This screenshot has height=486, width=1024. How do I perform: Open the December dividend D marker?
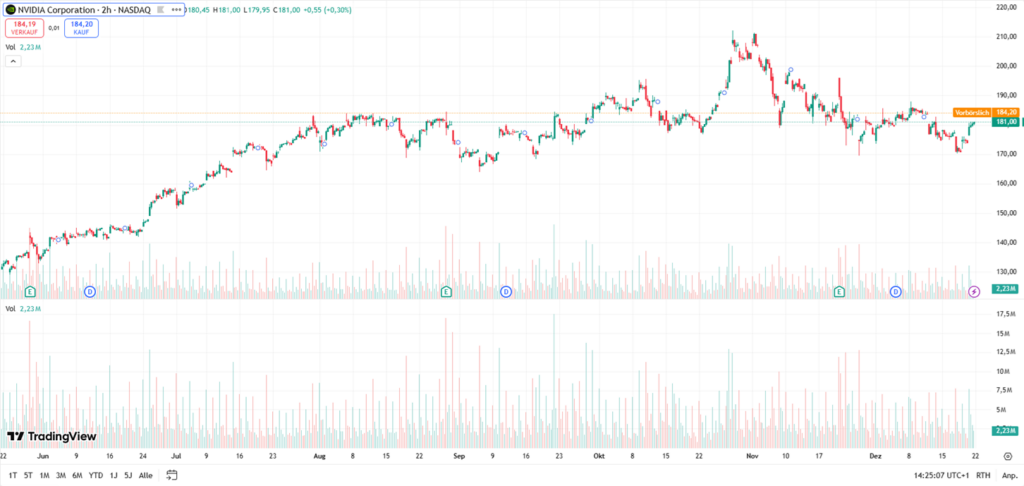(x=895, y=291)
